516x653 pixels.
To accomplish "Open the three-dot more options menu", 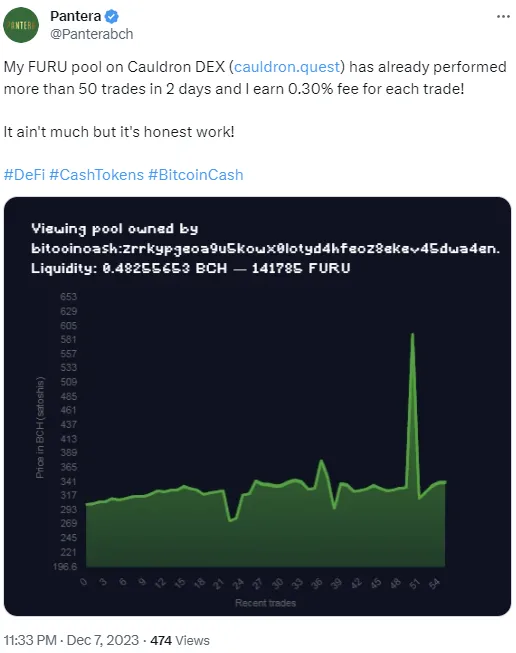I will (503, 17).
